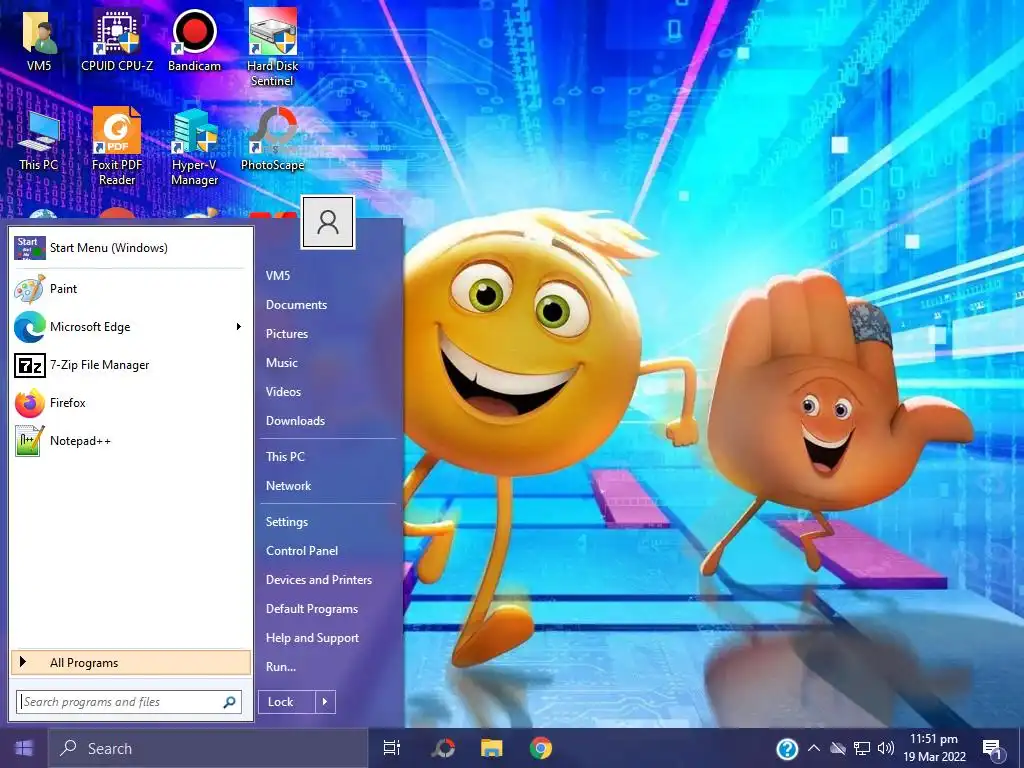
Task: Open Documents from start menu
Action: [296, 305]
